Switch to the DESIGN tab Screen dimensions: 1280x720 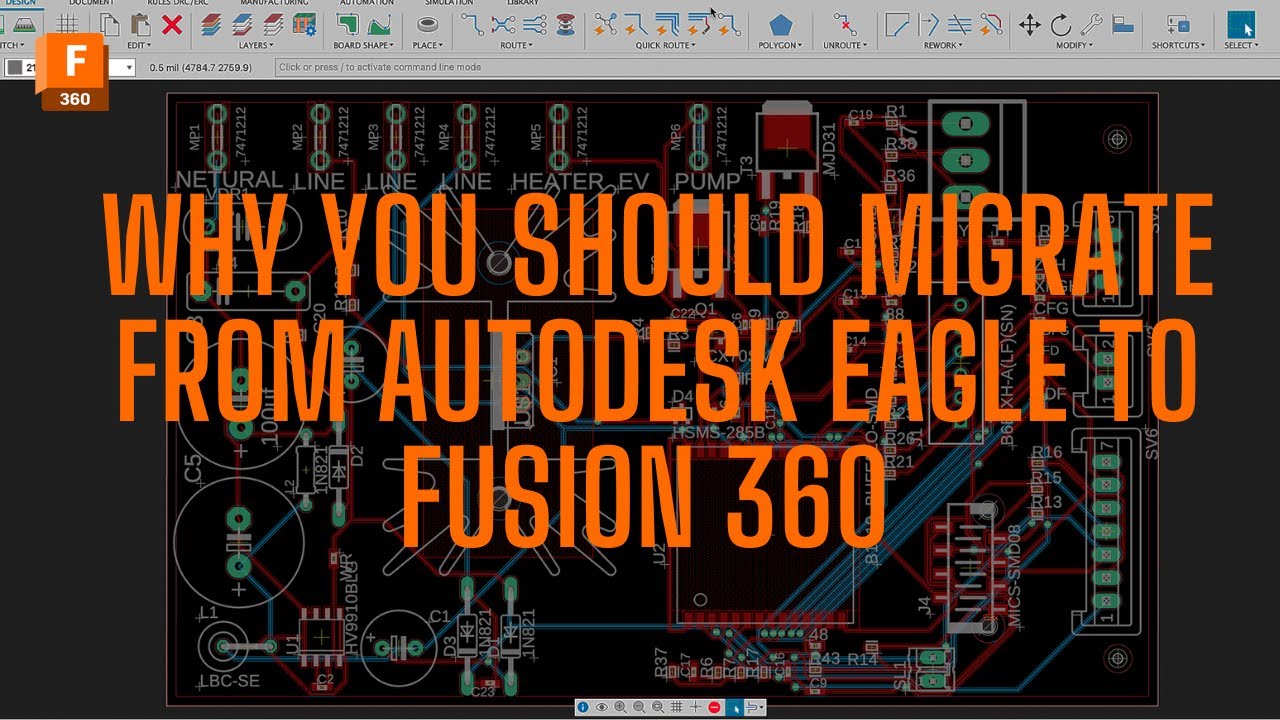21,3
